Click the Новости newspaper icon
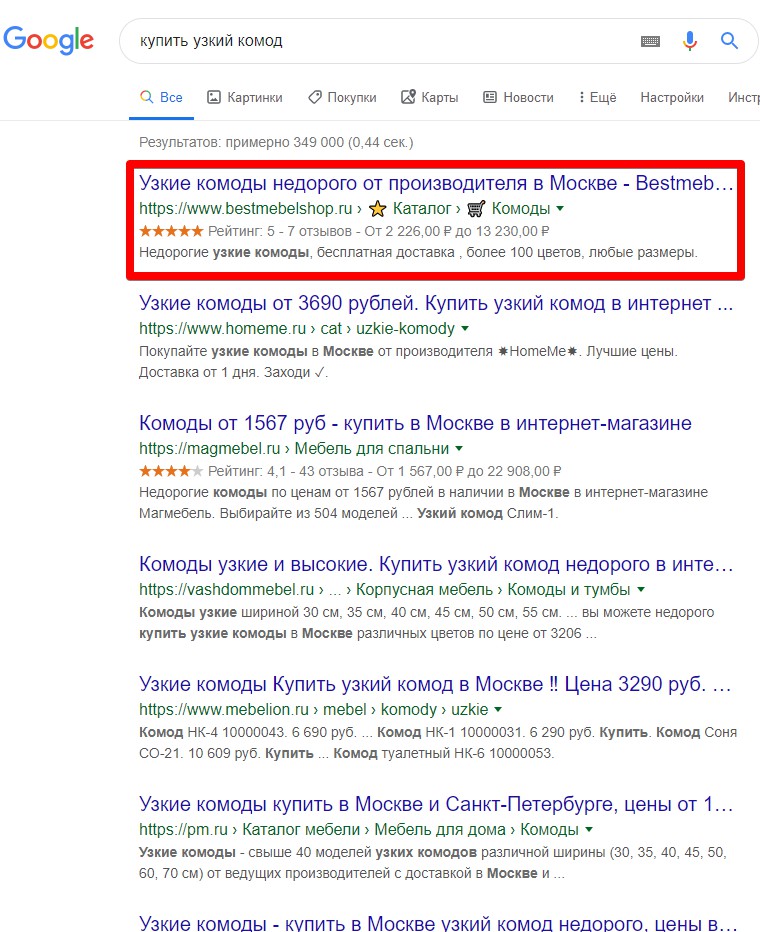The height and width of the screenshot is (932, 760). (490, 97)
